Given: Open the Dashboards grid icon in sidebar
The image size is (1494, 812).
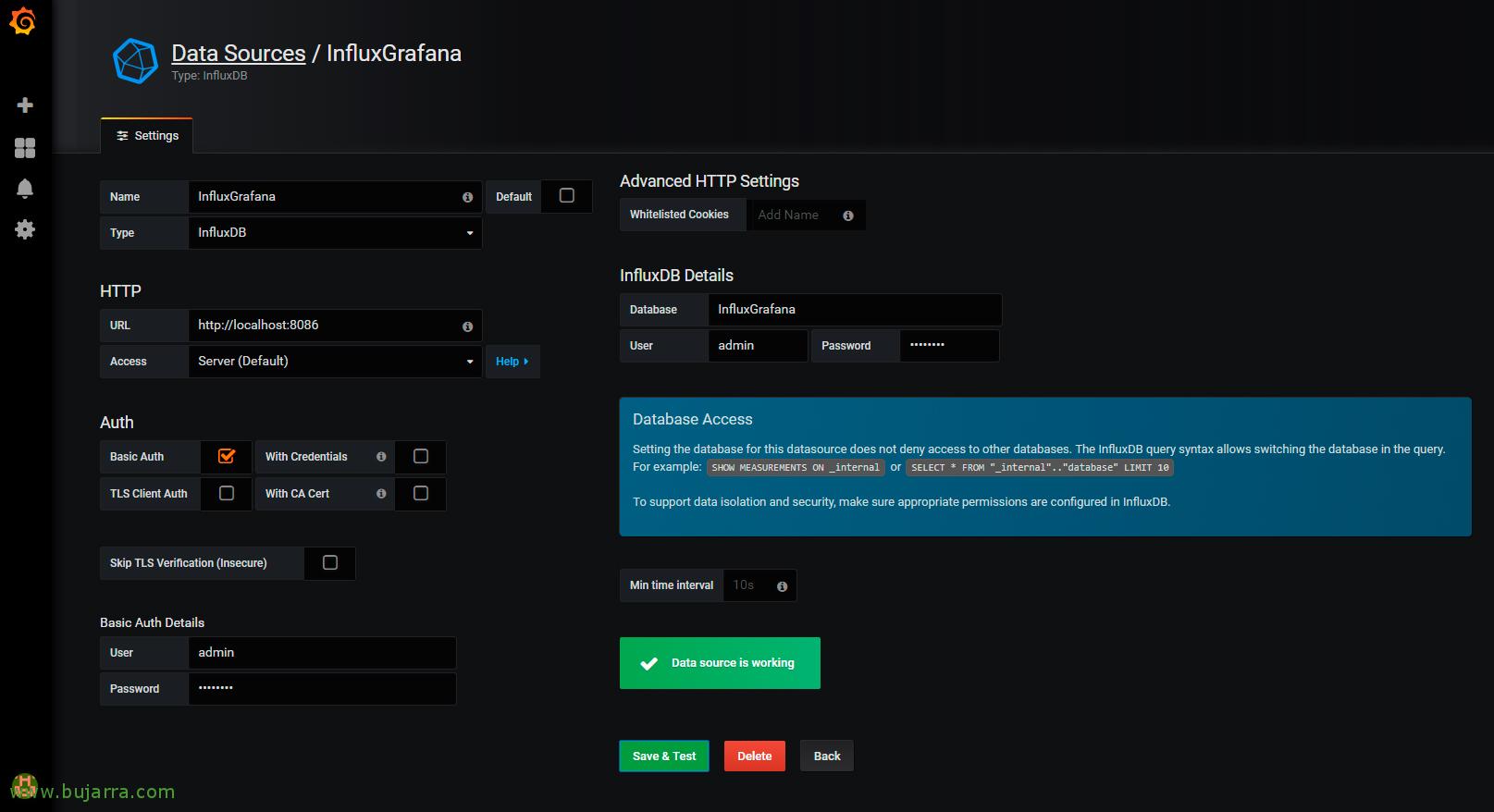Looking at the screenshot, I should coord(25,148).
